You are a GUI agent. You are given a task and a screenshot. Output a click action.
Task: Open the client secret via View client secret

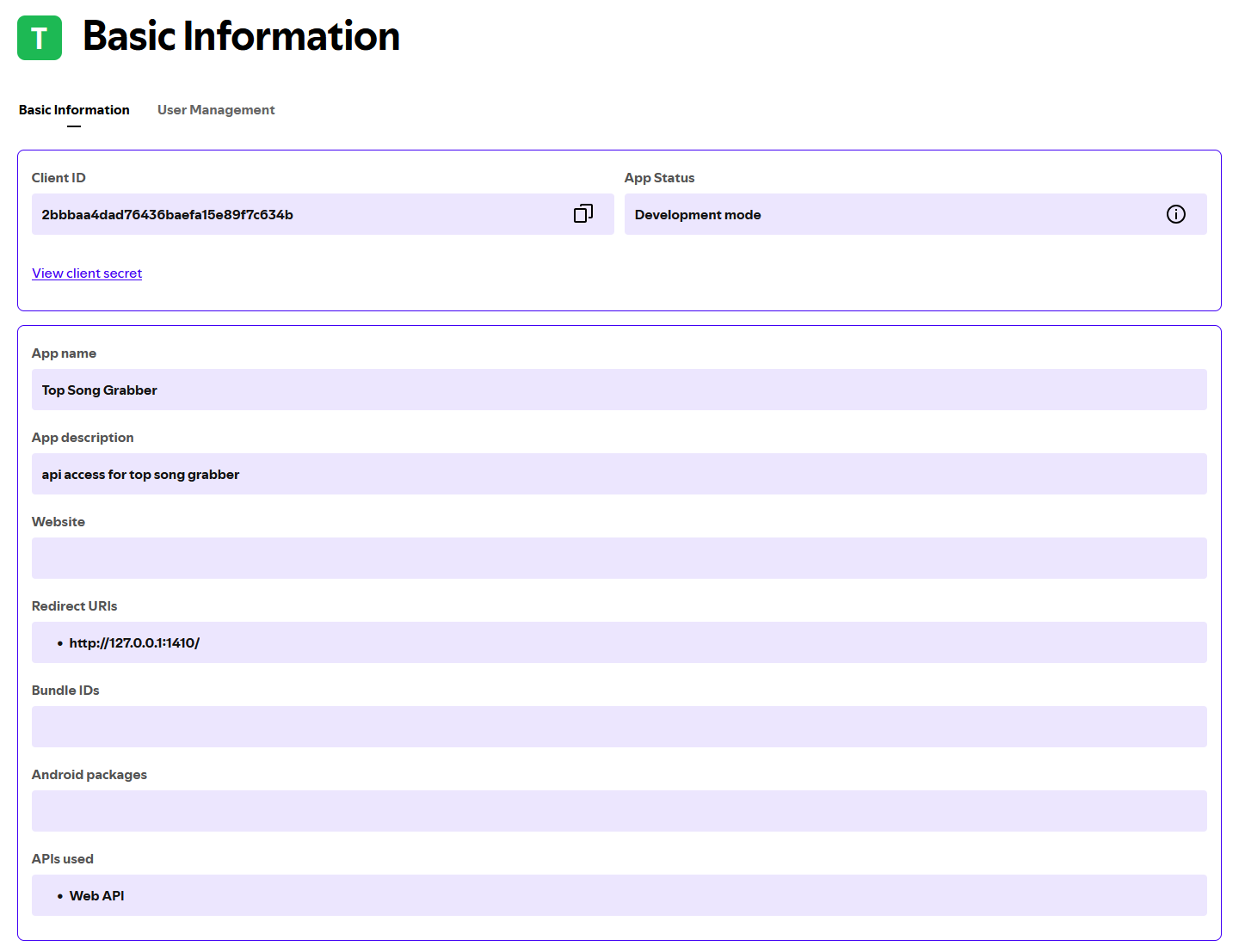pos(86,273)
